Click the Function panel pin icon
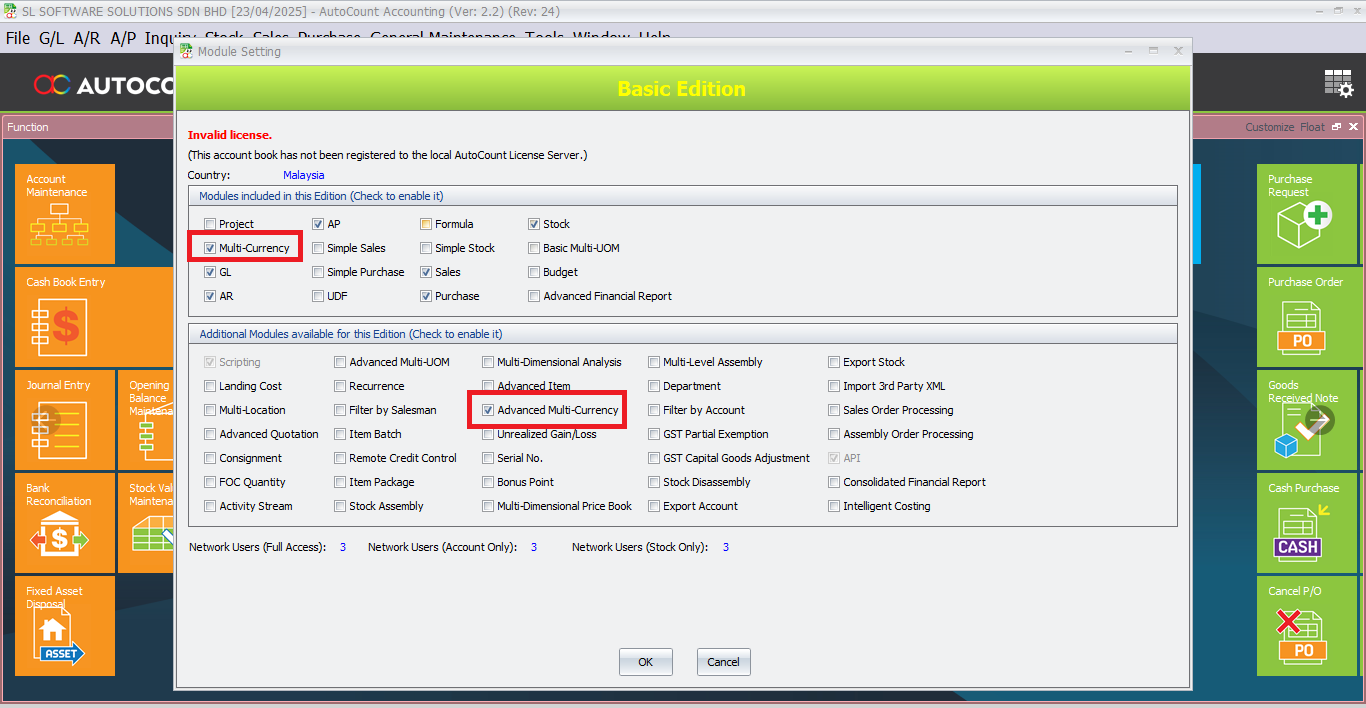1366x708 pixels. point(1336,127)
